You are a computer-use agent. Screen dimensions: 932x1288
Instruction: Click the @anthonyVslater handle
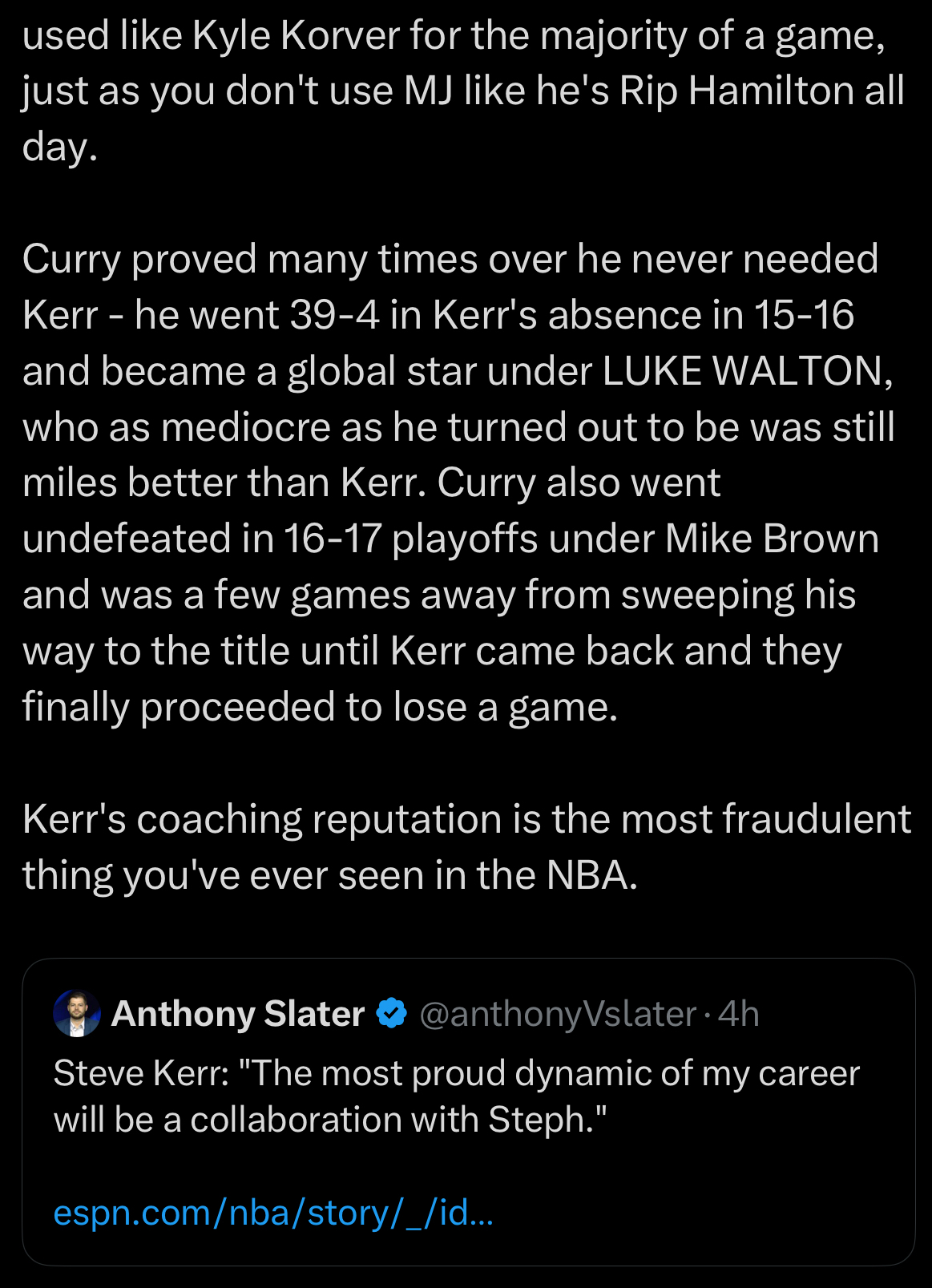pyautogui.click(x=558, y=1014)
